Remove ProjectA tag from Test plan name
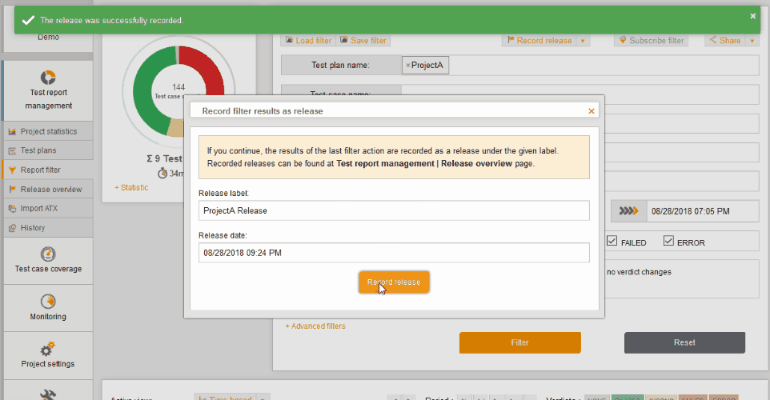Viewport: 770px width, 400px height. [408, 65]
